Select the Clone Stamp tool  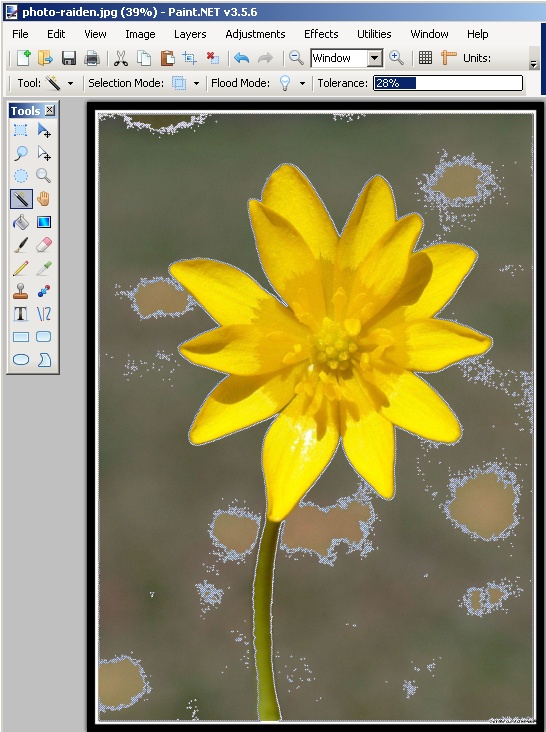click(21, 291)
